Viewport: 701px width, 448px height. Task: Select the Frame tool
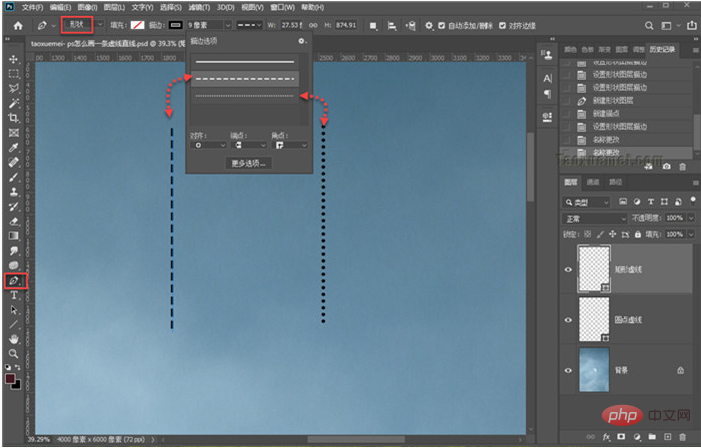tap(14, 133)
